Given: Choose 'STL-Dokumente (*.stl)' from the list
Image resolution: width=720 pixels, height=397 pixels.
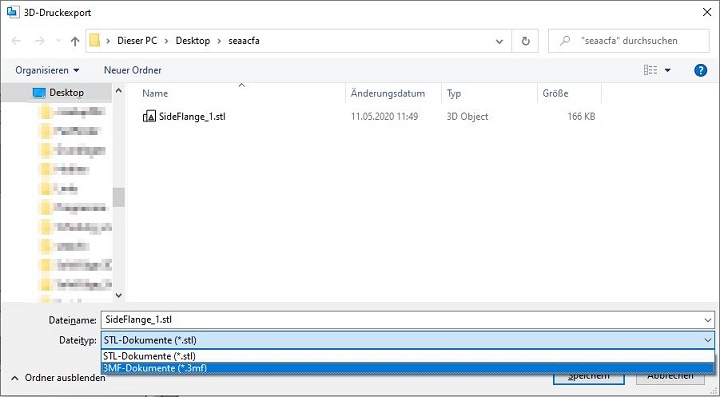Looking at the screenshot, I should (407, 356).
